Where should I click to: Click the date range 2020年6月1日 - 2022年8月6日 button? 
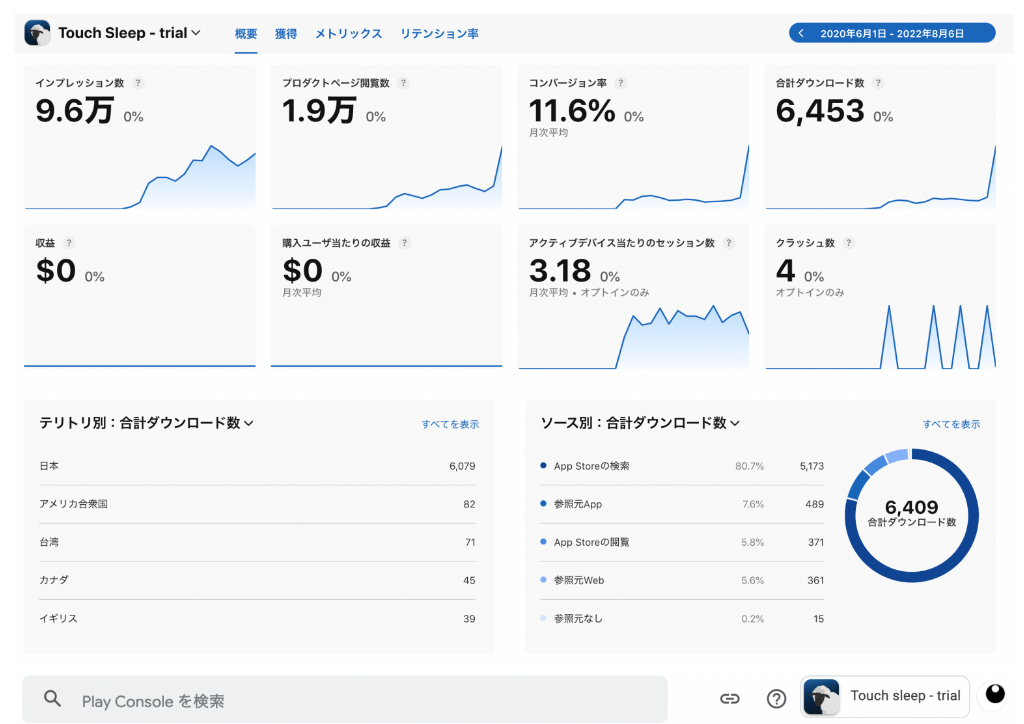click(892, 33)
